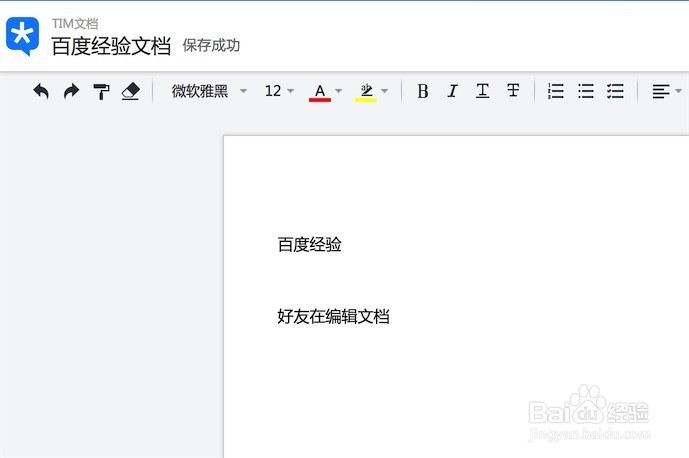Click the TIM文档 label
Viewport: 689px width, 458px height.
75,24
